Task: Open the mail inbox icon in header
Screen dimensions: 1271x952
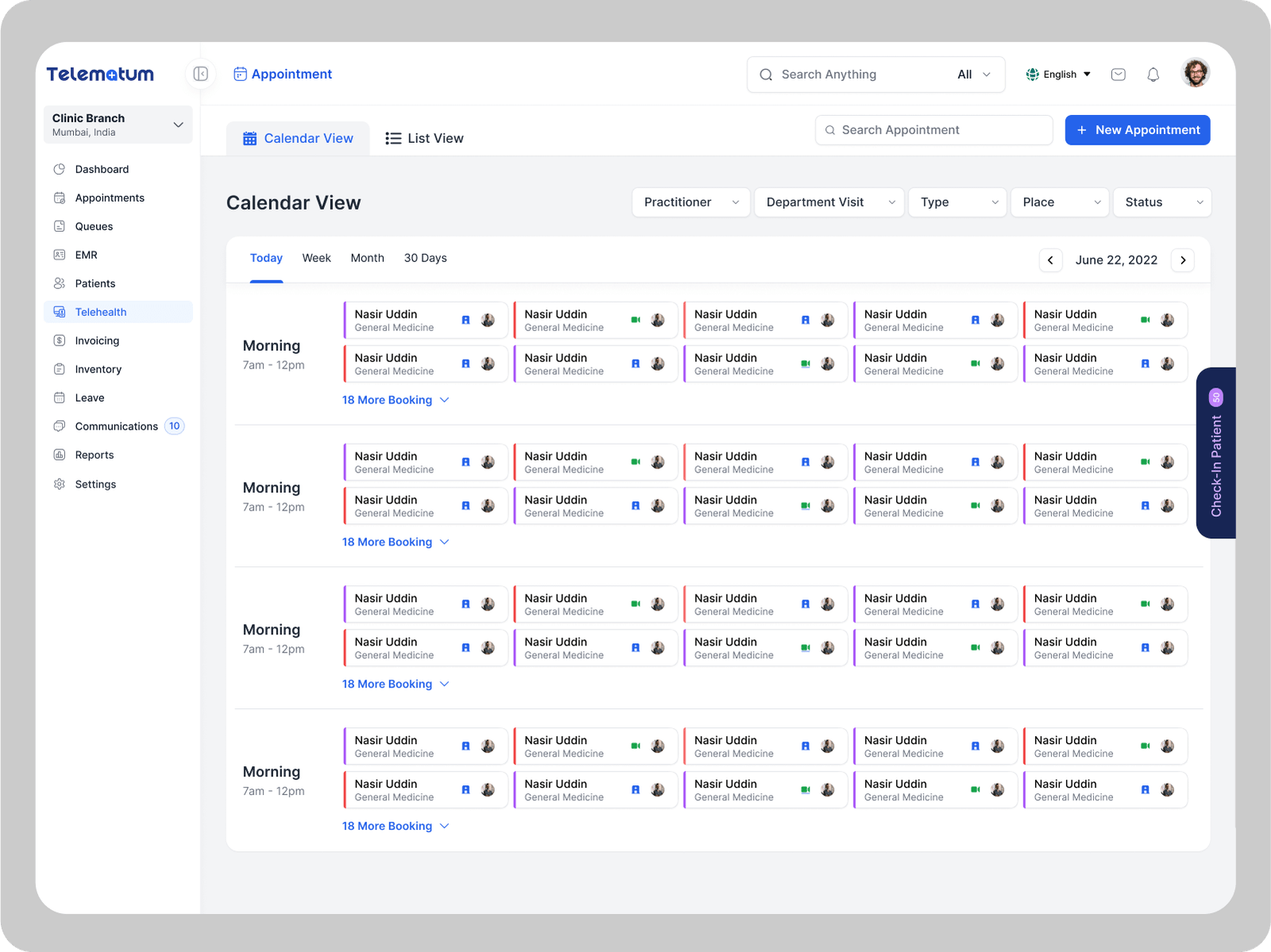Action: tap(1118, 75)
